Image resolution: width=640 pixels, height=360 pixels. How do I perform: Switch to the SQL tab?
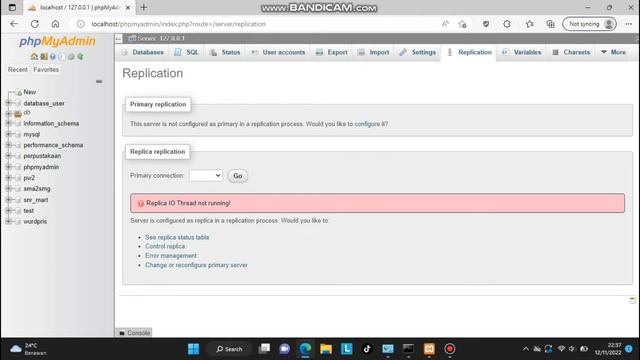[x=187, y=52]
